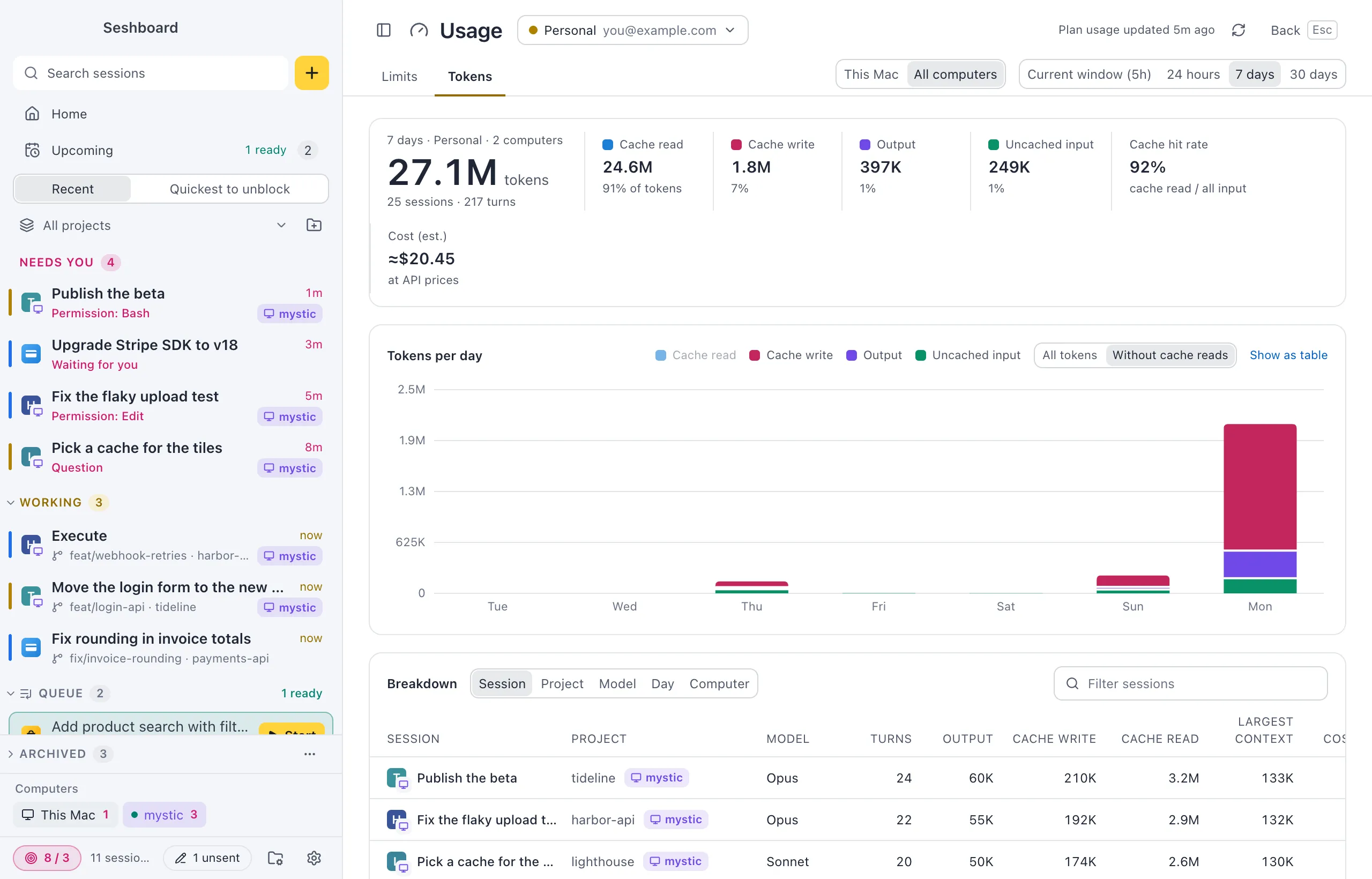This screenshot has width=1372, height=879.
Task: Click the 1 unsent drafts pill
Action: click(207, 858)
